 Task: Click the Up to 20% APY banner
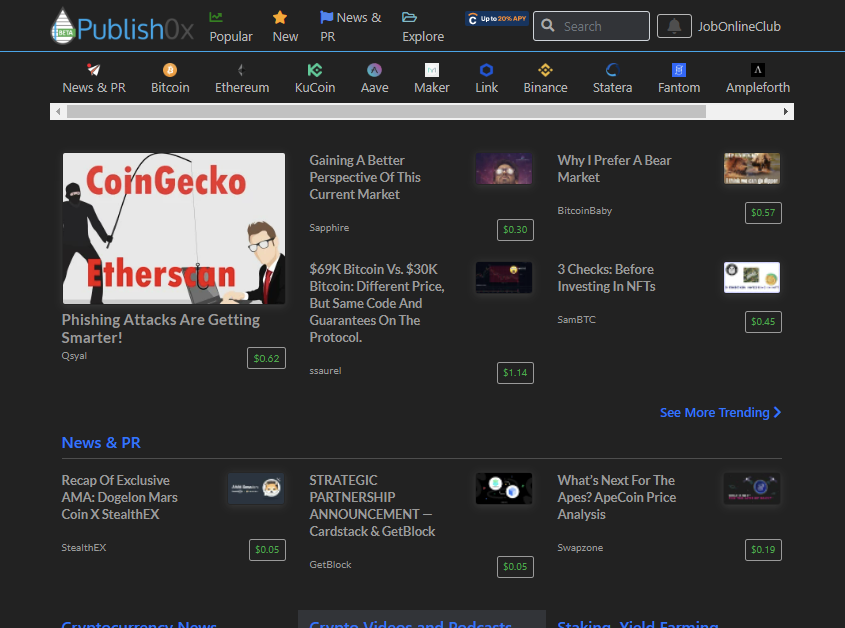pyautogui.click(x=497, y=19)
